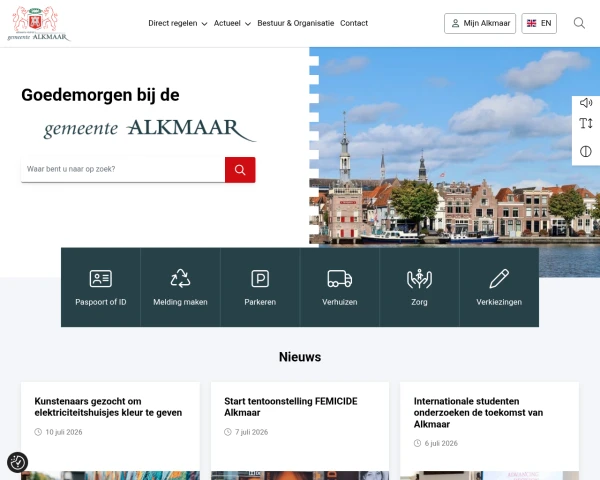Activate the read-aloud speaker icon

click(585, 103)
